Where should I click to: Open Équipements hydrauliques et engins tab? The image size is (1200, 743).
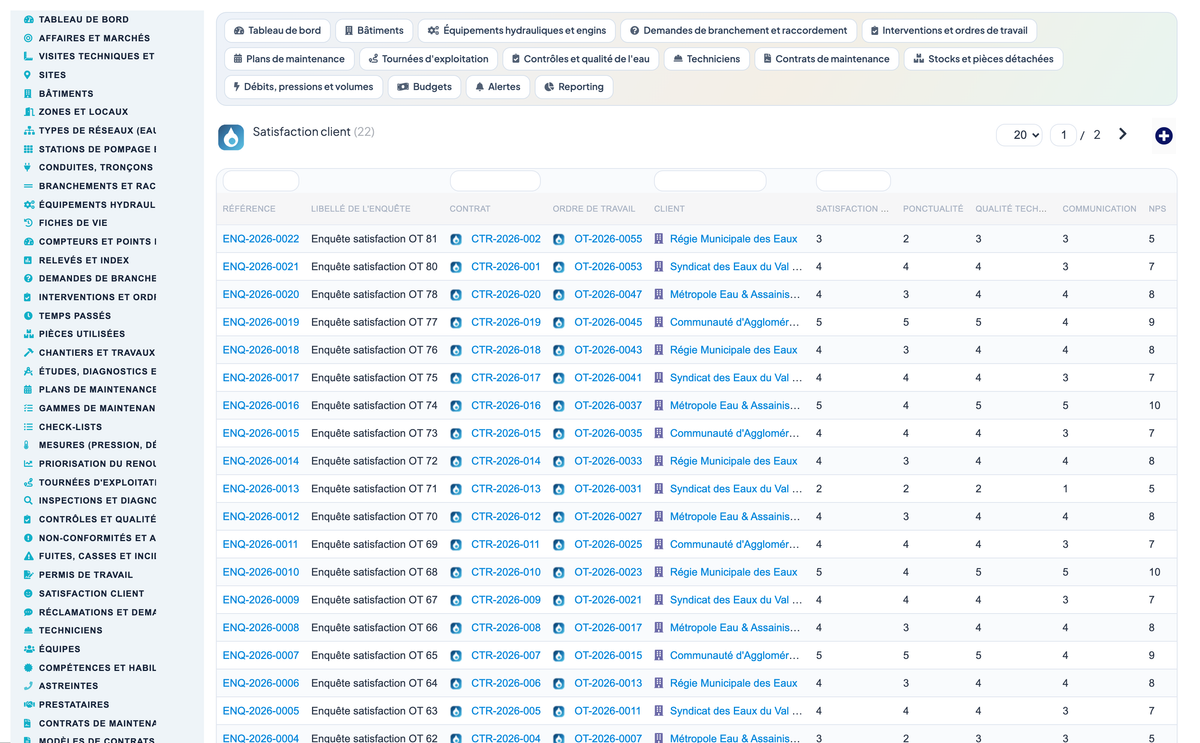517,31
